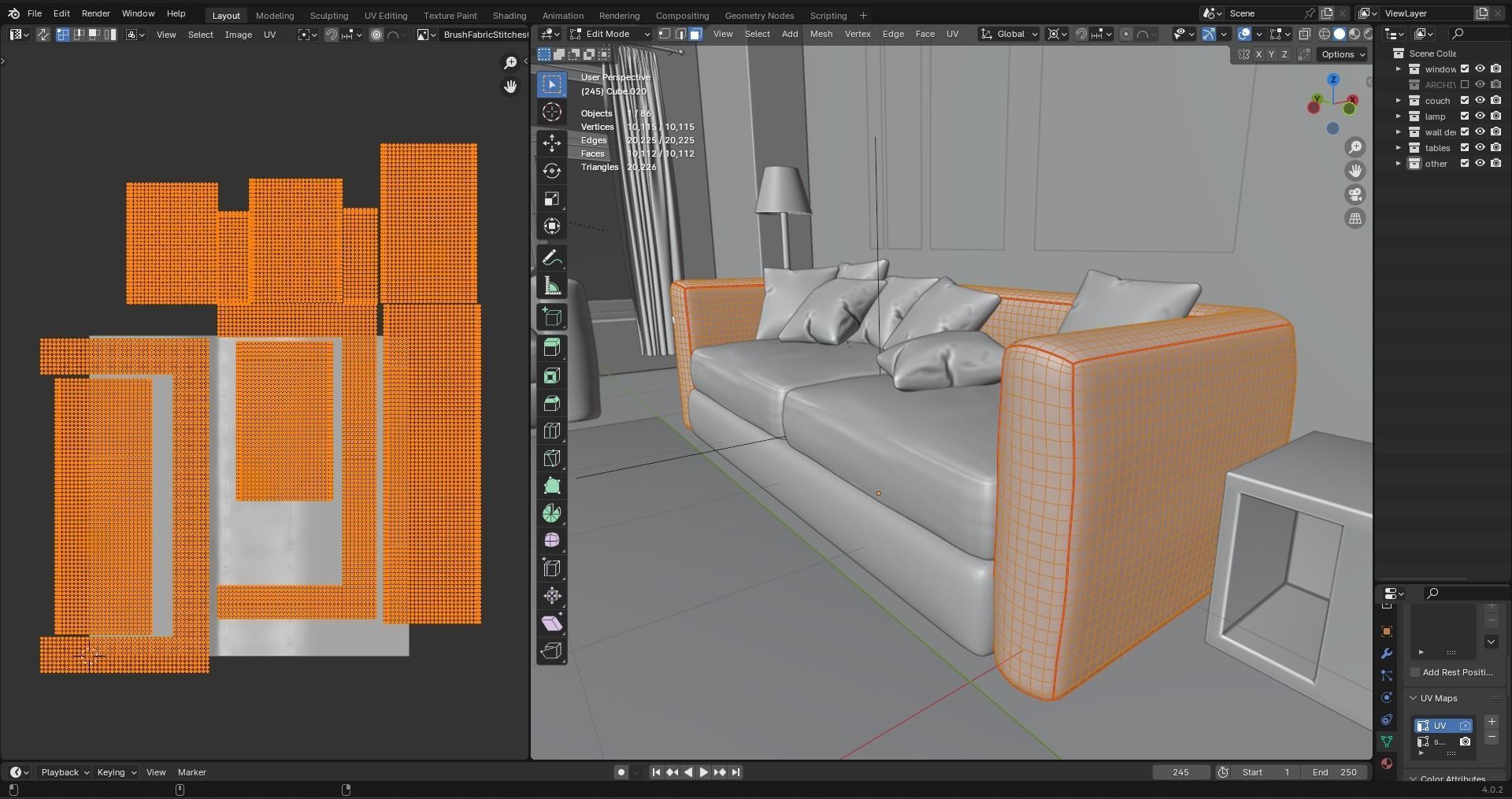Enable the ARCHIVE collection checkbox
Viewport: 1512px width, 799px height.
pos(1465,84)
